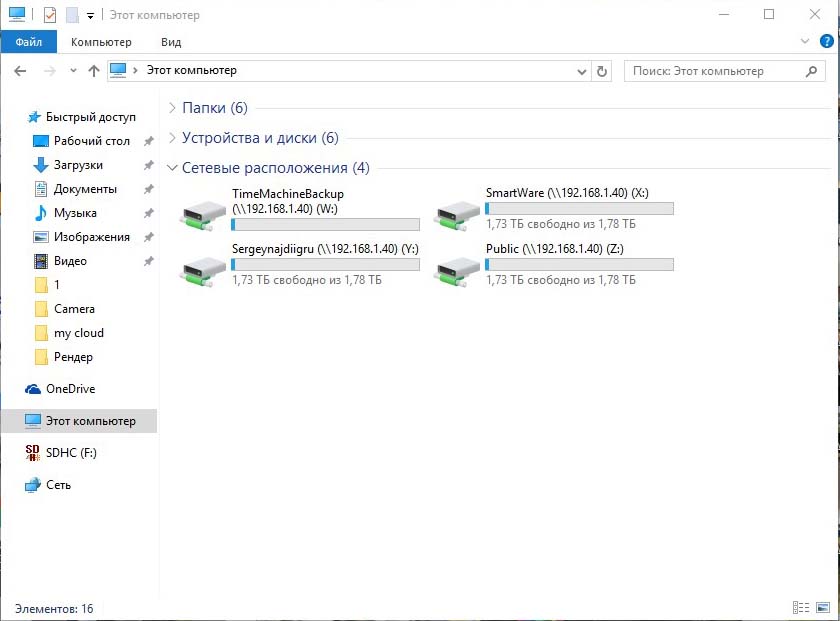The width and height of the screenshot is (840, 621).
Task: Open address bar history dropdown
Action: (x=583, y=72)
